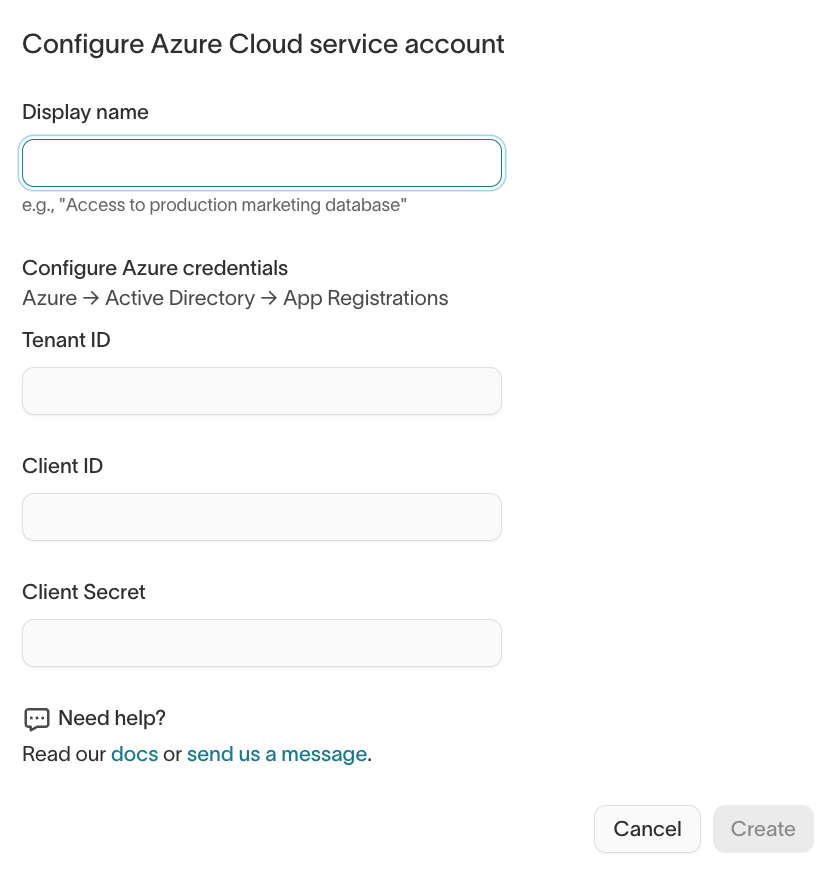Cancel the service account configuration
The height and width of the screenshot is (882, 840).
tap(647, 829)
